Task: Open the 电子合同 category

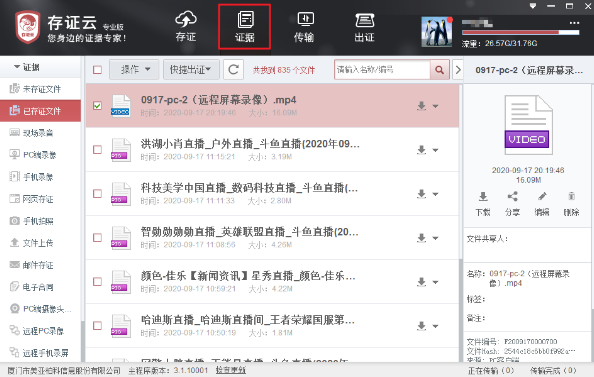Action: point(41,287)
